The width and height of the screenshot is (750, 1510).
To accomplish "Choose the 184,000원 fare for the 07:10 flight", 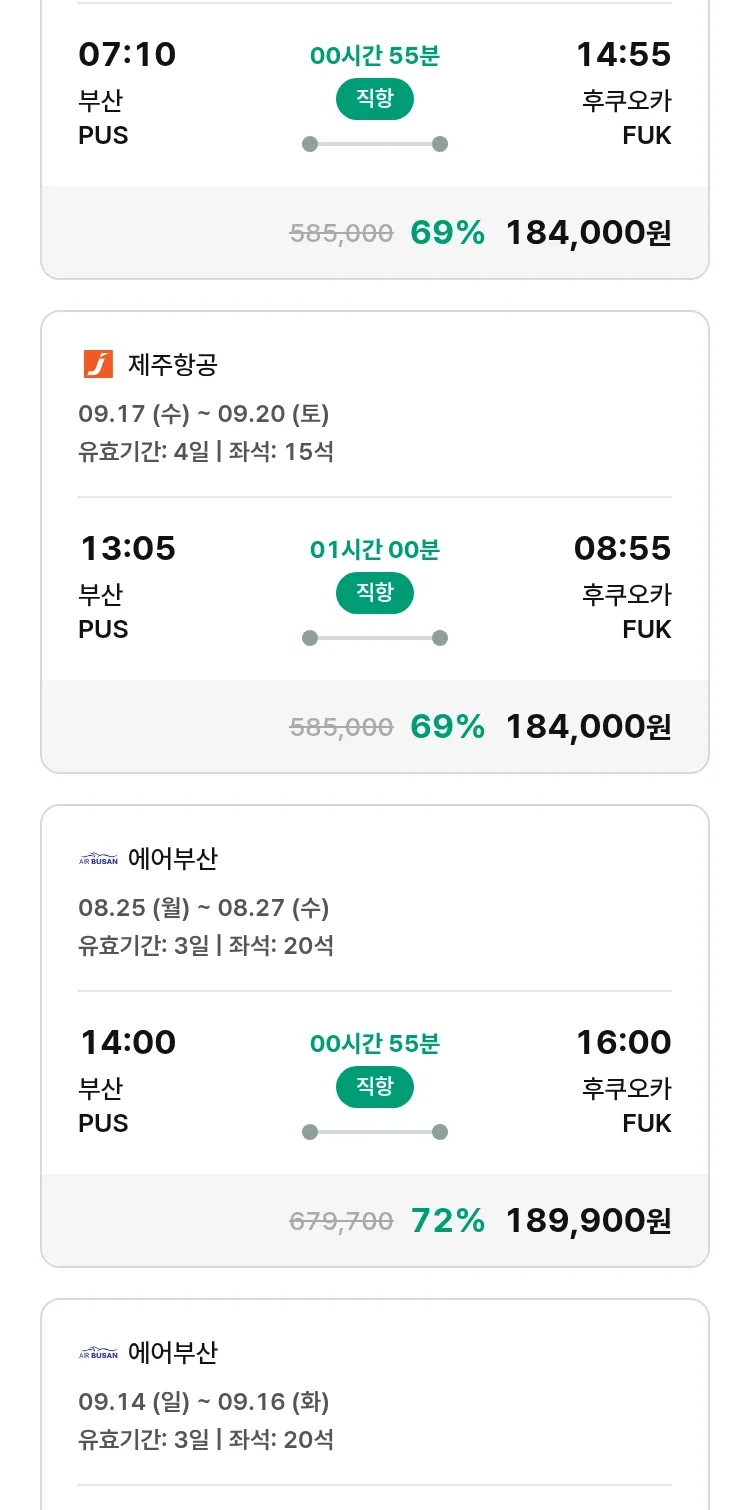I will point(588,232).
